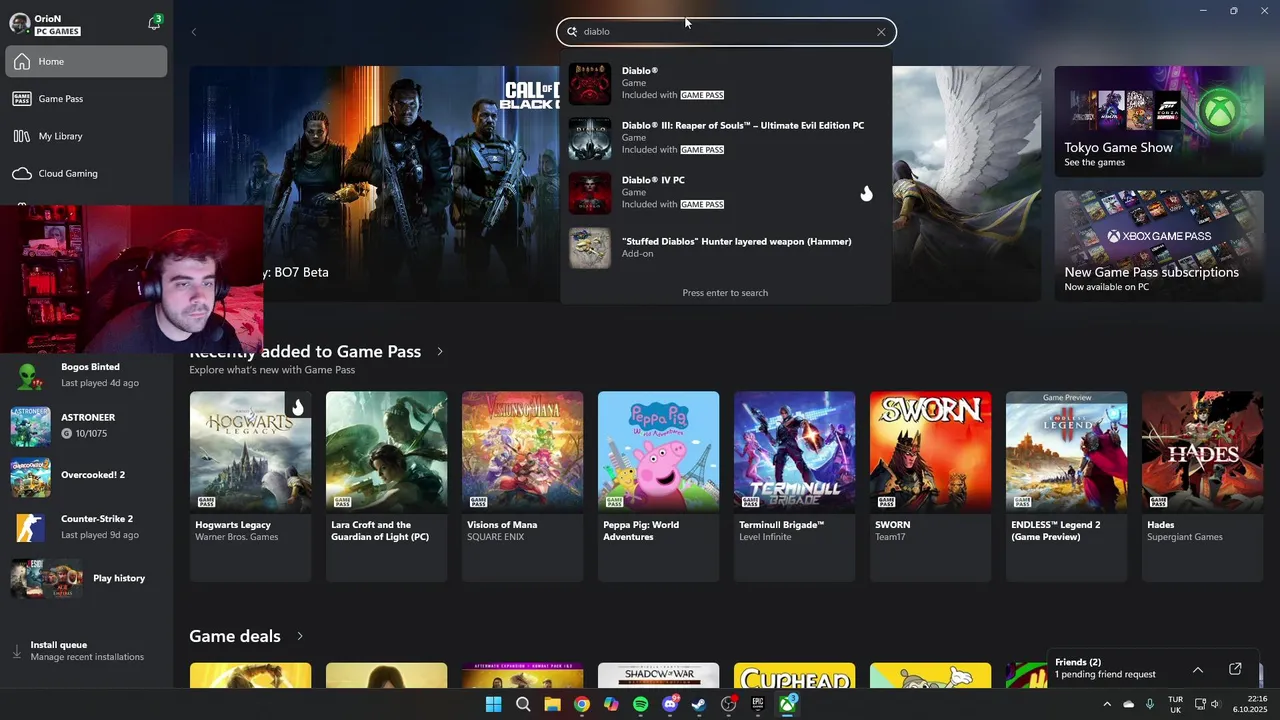Open the Call of Duty BO7 Beta banner

(375, 184)
